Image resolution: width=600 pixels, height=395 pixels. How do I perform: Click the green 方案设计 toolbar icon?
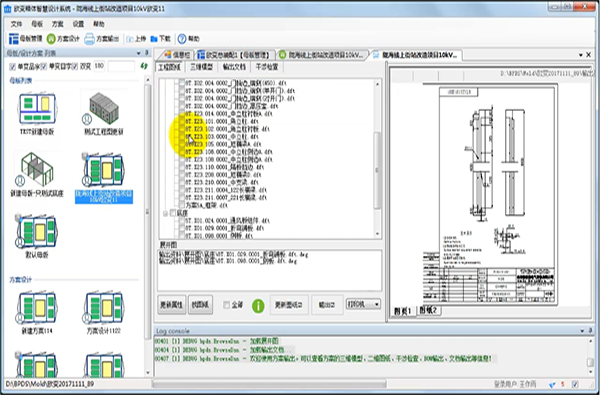click(51, 39)
